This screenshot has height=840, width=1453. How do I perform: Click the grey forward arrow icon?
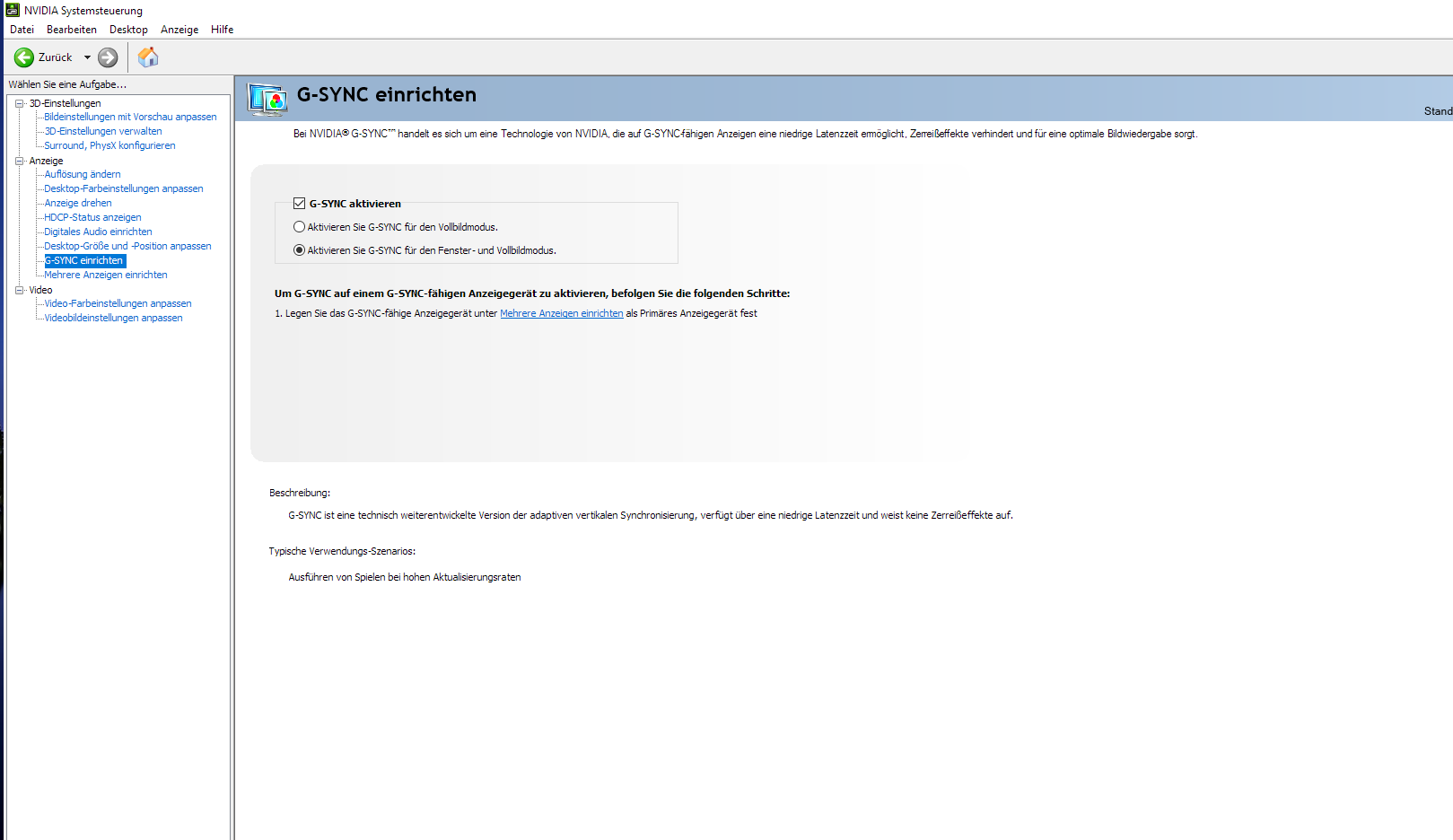(108, 57)
